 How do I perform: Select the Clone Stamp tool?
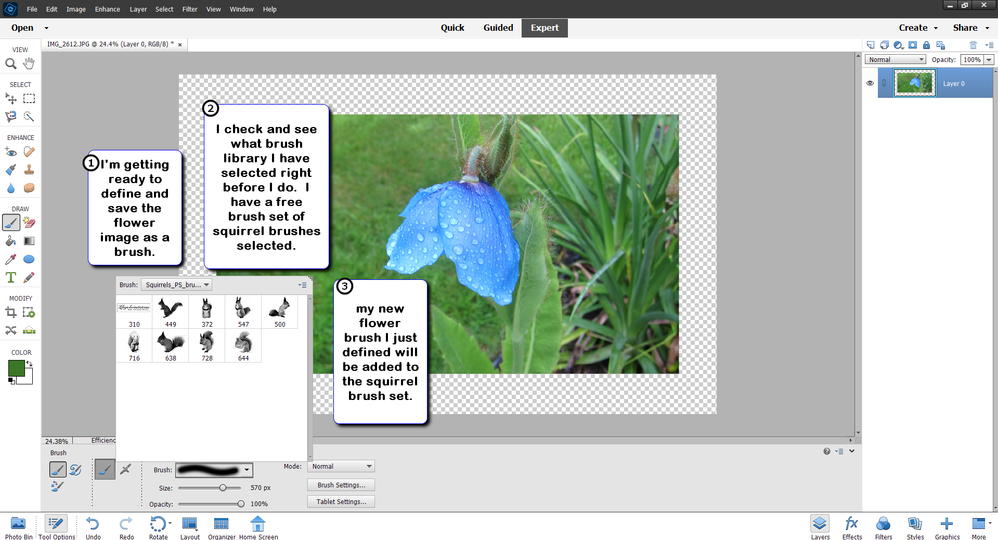pos(29,170)
